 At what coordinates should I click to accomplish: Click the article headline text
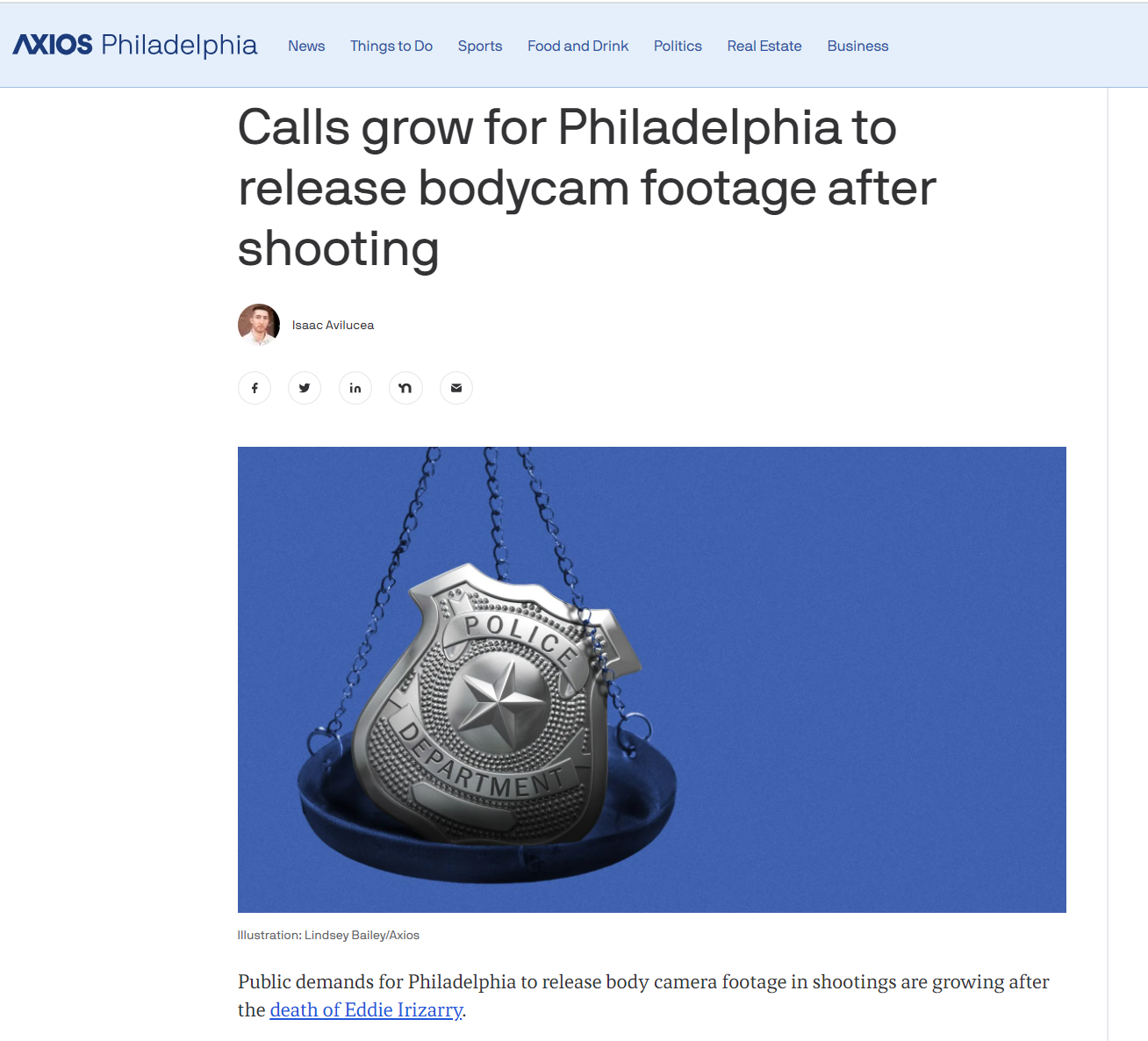[587, 188]
